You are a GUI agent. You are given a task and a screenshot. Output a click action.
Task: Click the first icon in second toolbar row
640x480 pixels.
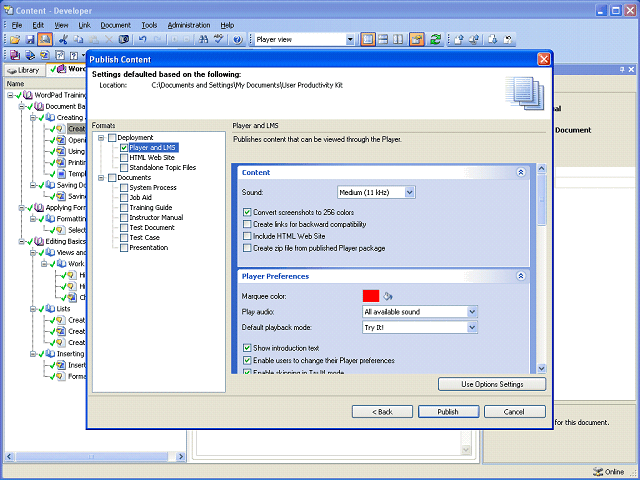point(15,55)
